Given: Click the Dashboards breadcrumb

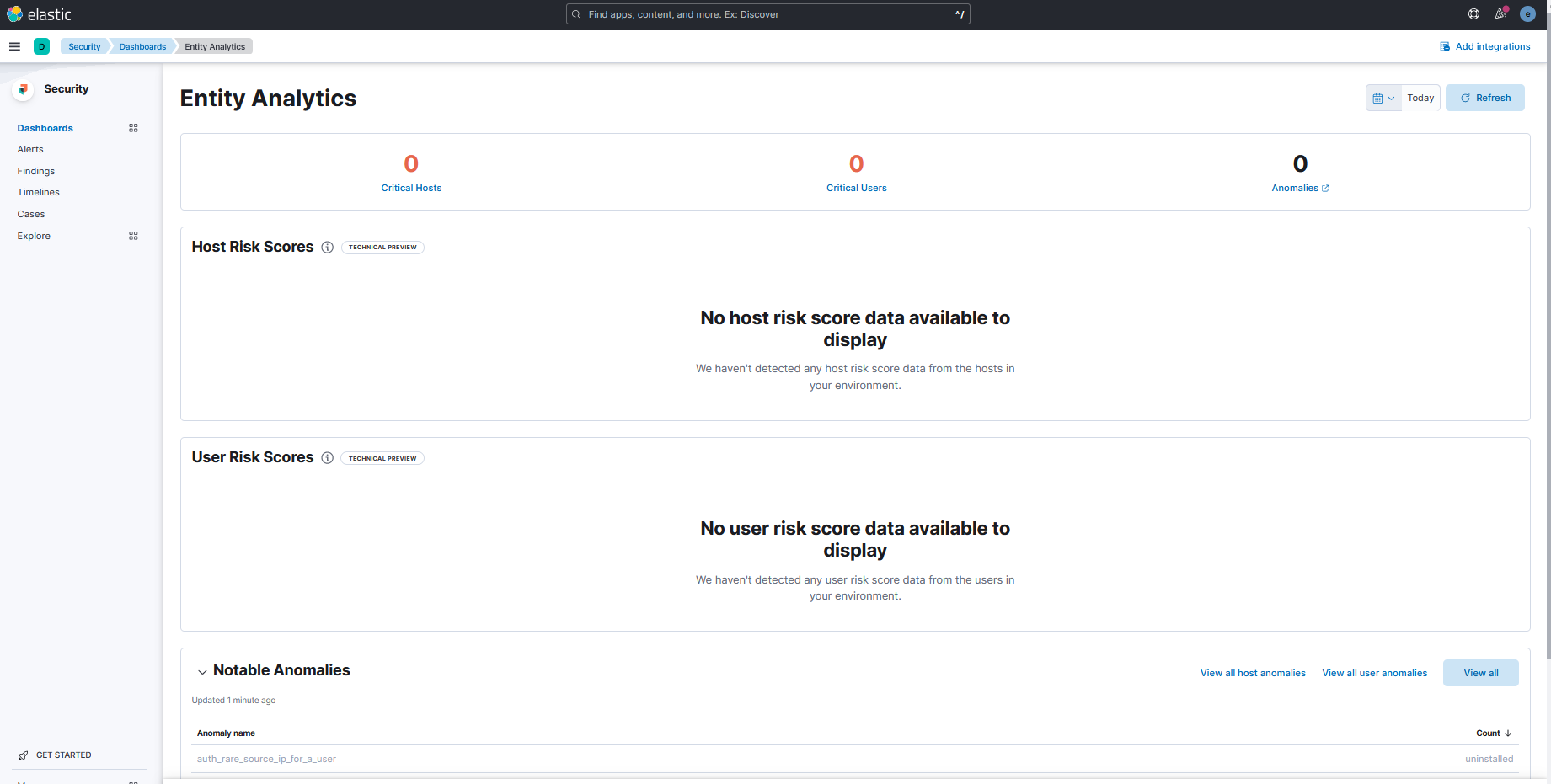Looking at the screenshot, I should pyautogui.click(x=142, y=47).
